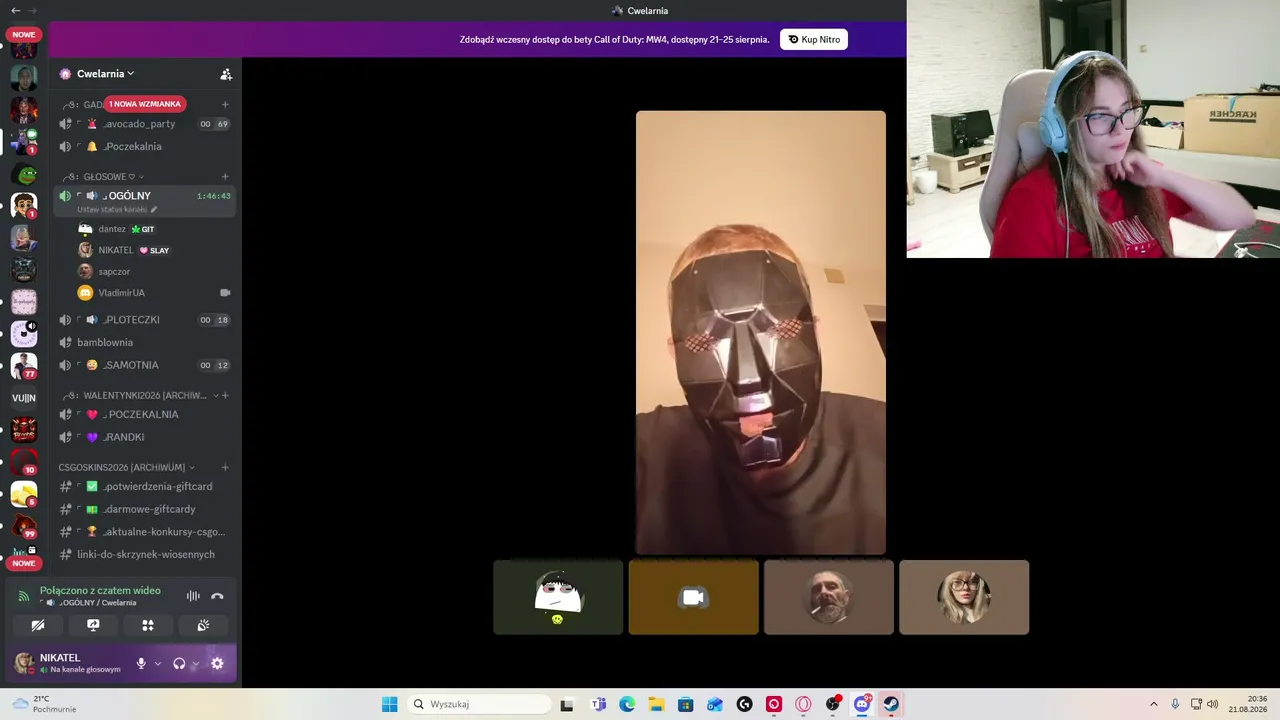1280x720 pixels.
Task: Open potwierdzenia-giftcard text channel
Action: [144, 486]
